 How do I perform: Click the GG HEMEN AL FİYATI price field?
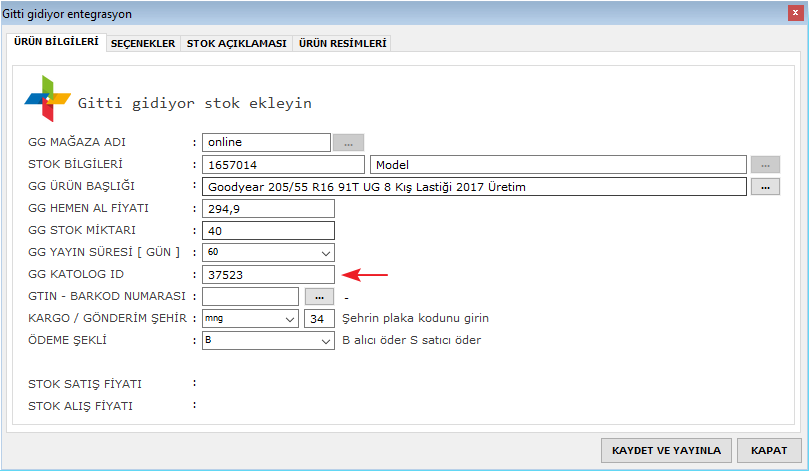click(268, 209)
